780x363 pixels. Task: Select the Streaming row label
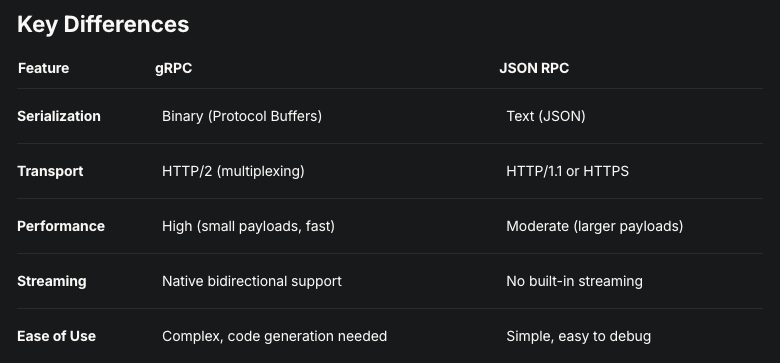[x=52, y=281]
